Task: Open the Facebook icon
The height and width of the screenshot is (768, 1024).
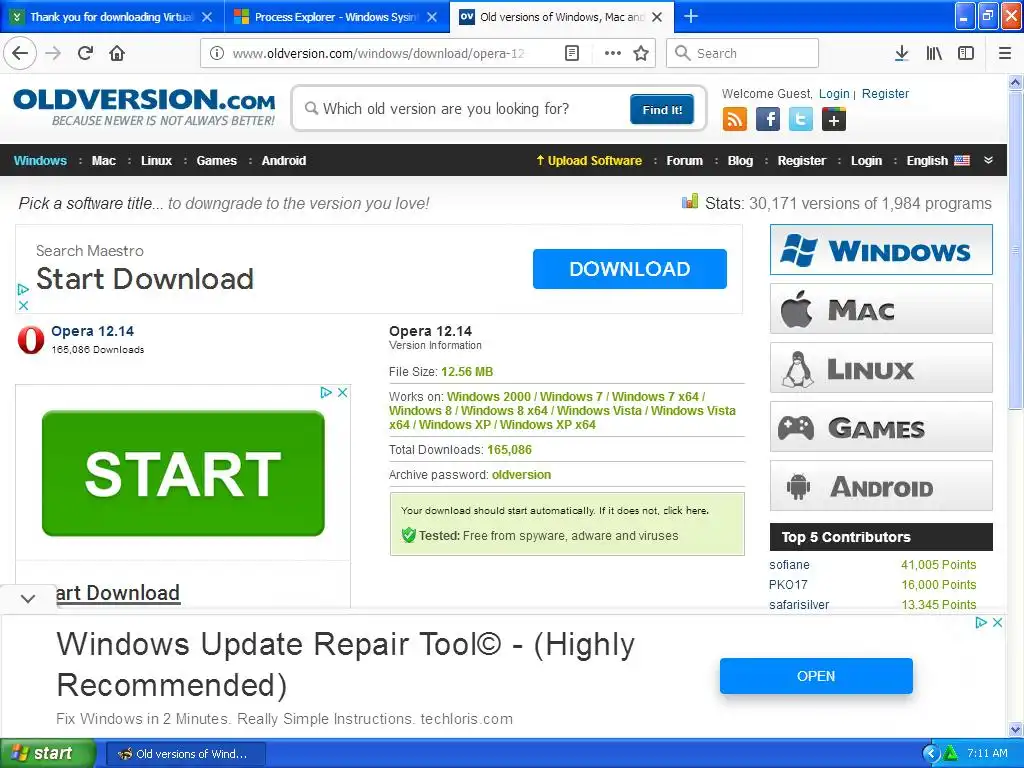Action: (768, 120)
